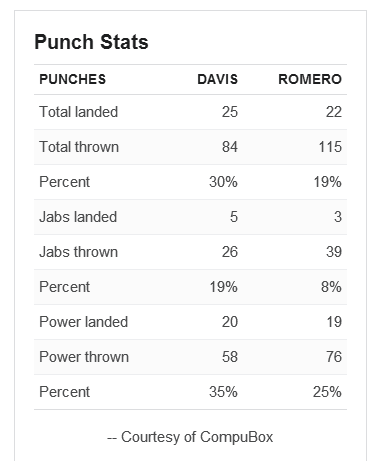Click Davis's 30% total percent value
The width and height of the screenshot is (377, 461).
click(223, 182)
